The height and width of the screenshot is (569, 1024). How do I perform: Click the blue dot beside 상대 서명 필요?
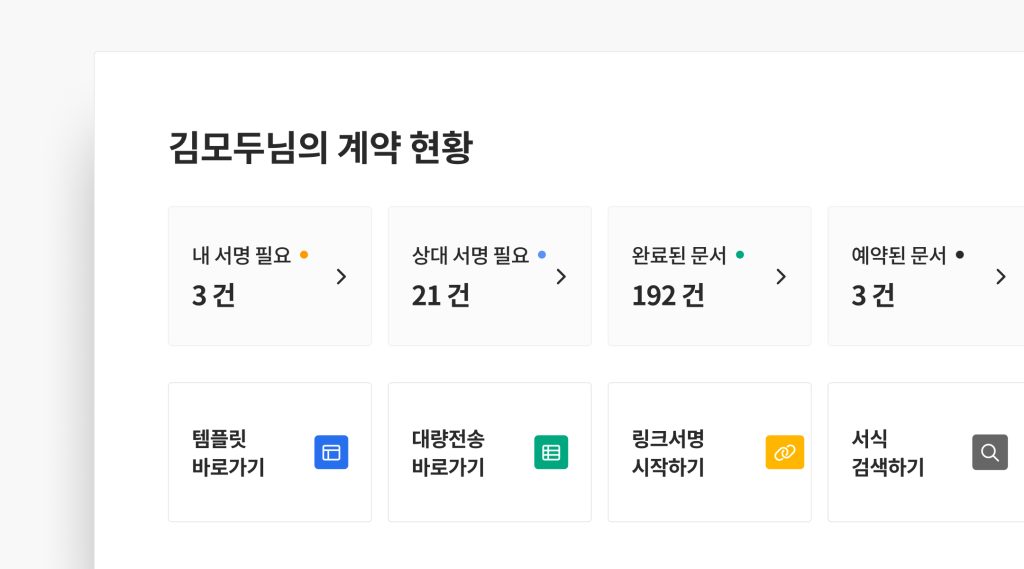542,254
